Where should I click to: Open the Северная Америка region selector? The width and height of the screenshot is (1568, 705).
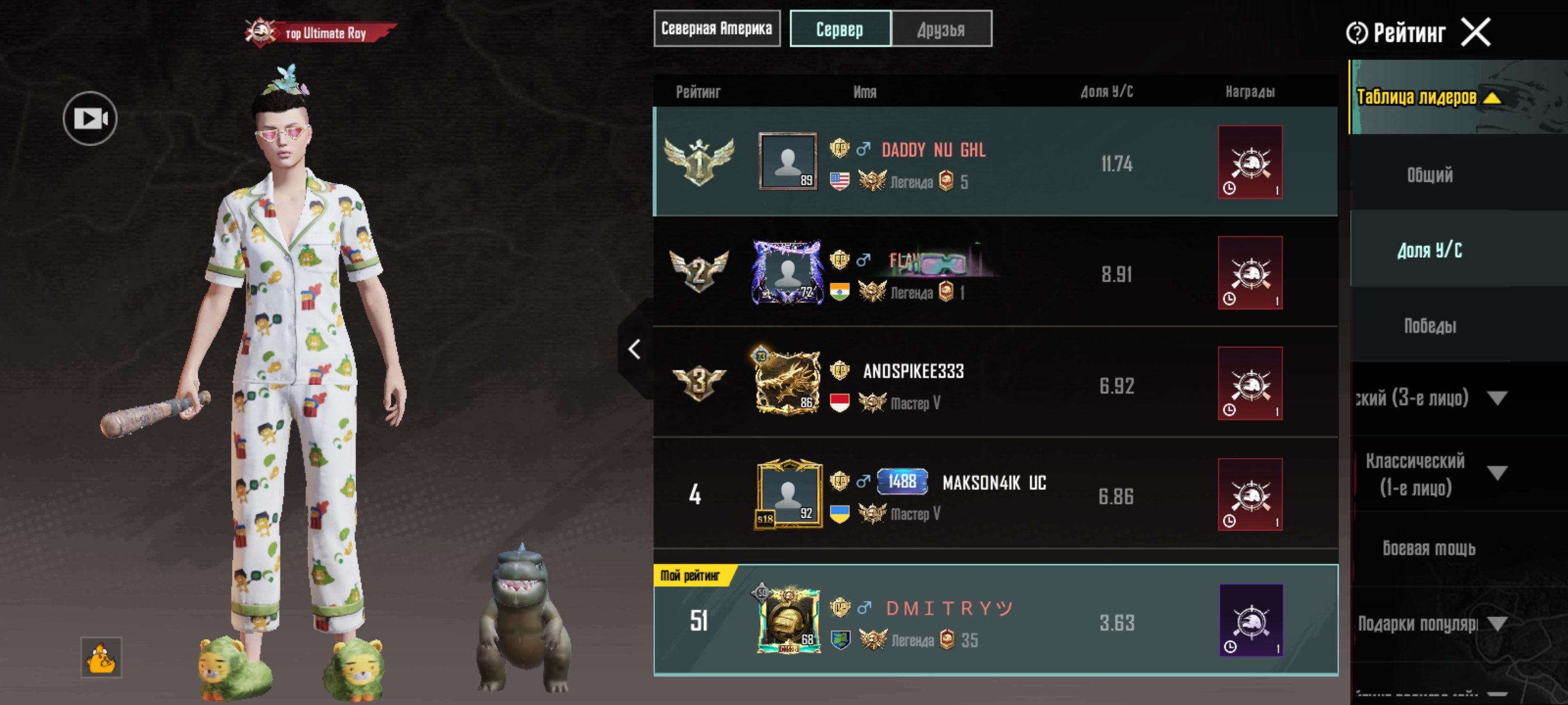pos(716,28)
